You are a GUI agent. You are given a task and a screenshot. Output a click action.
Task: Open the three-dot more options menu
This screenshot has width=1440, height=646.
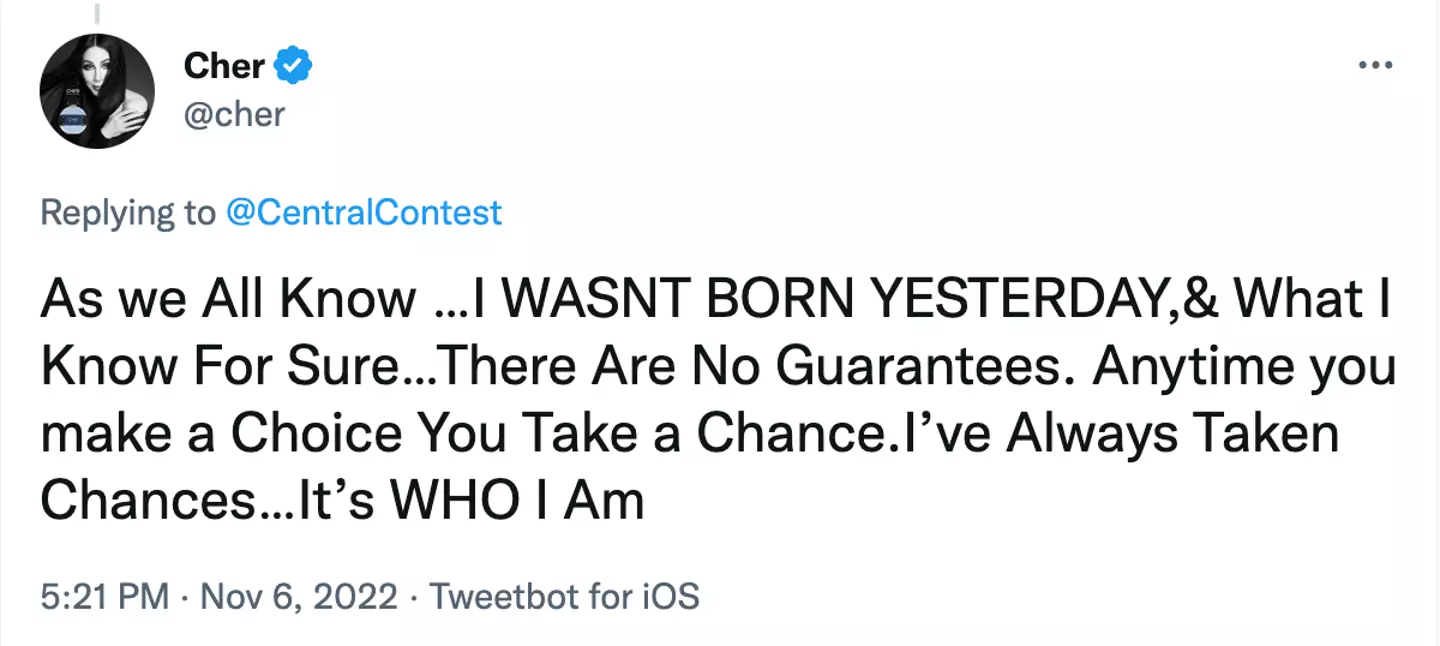[1375, 66]
